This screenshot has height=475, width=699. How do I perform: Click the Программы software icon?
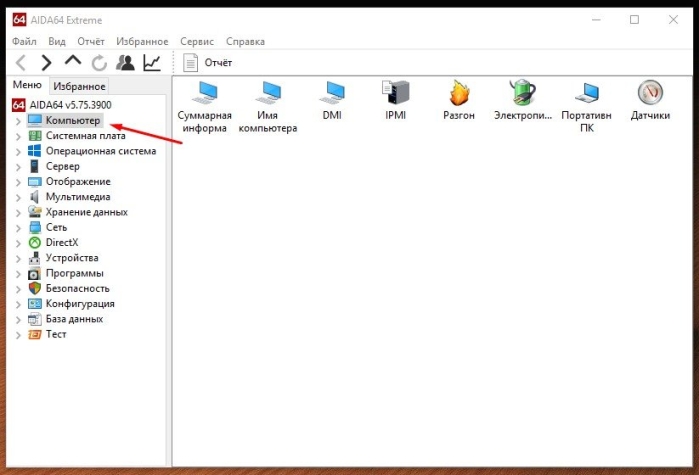pyautogui.click(x=34, y=273)
